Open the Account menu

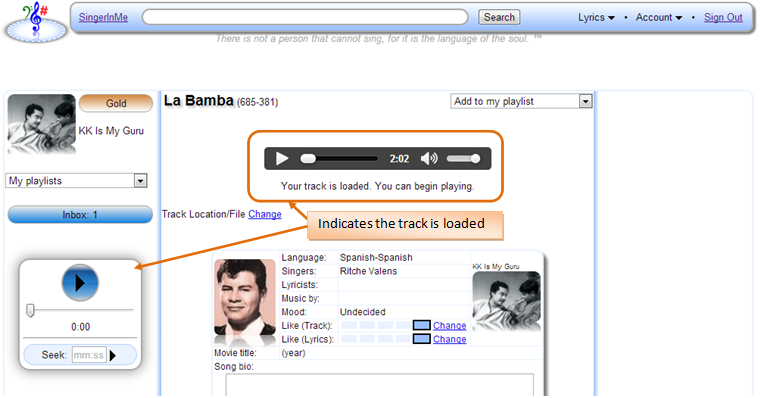point(659,17)
